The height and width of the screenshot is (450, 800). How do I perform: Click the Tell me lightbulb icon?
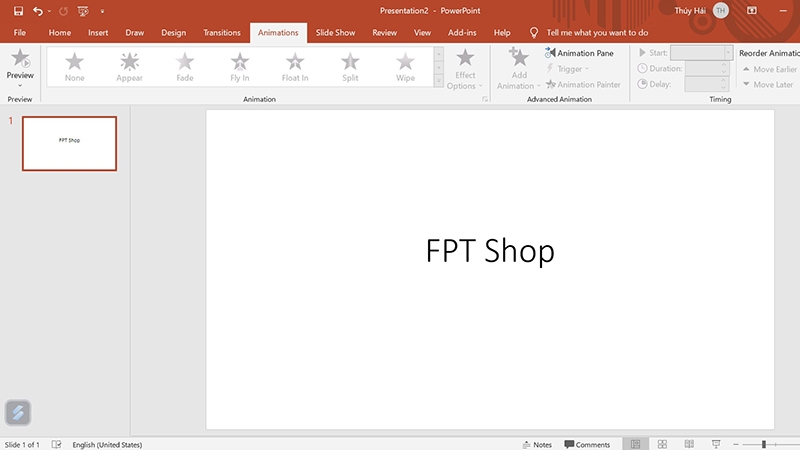[534, 33]
